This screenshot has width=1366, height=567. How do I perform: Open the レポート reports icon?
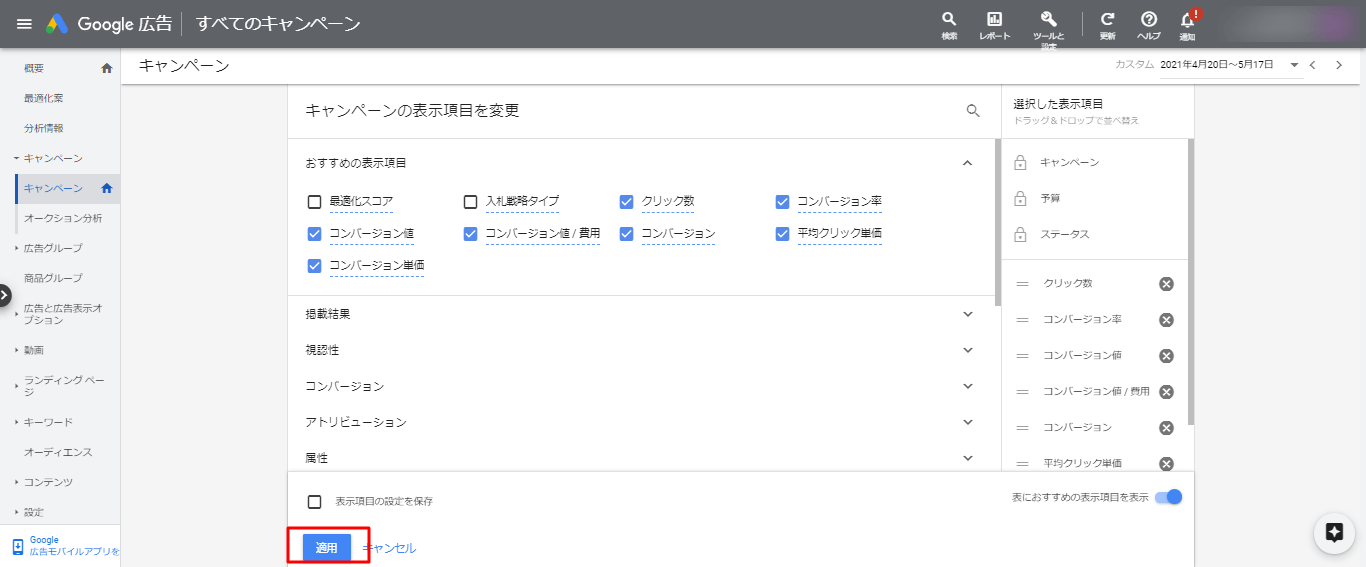pos(994,26)
